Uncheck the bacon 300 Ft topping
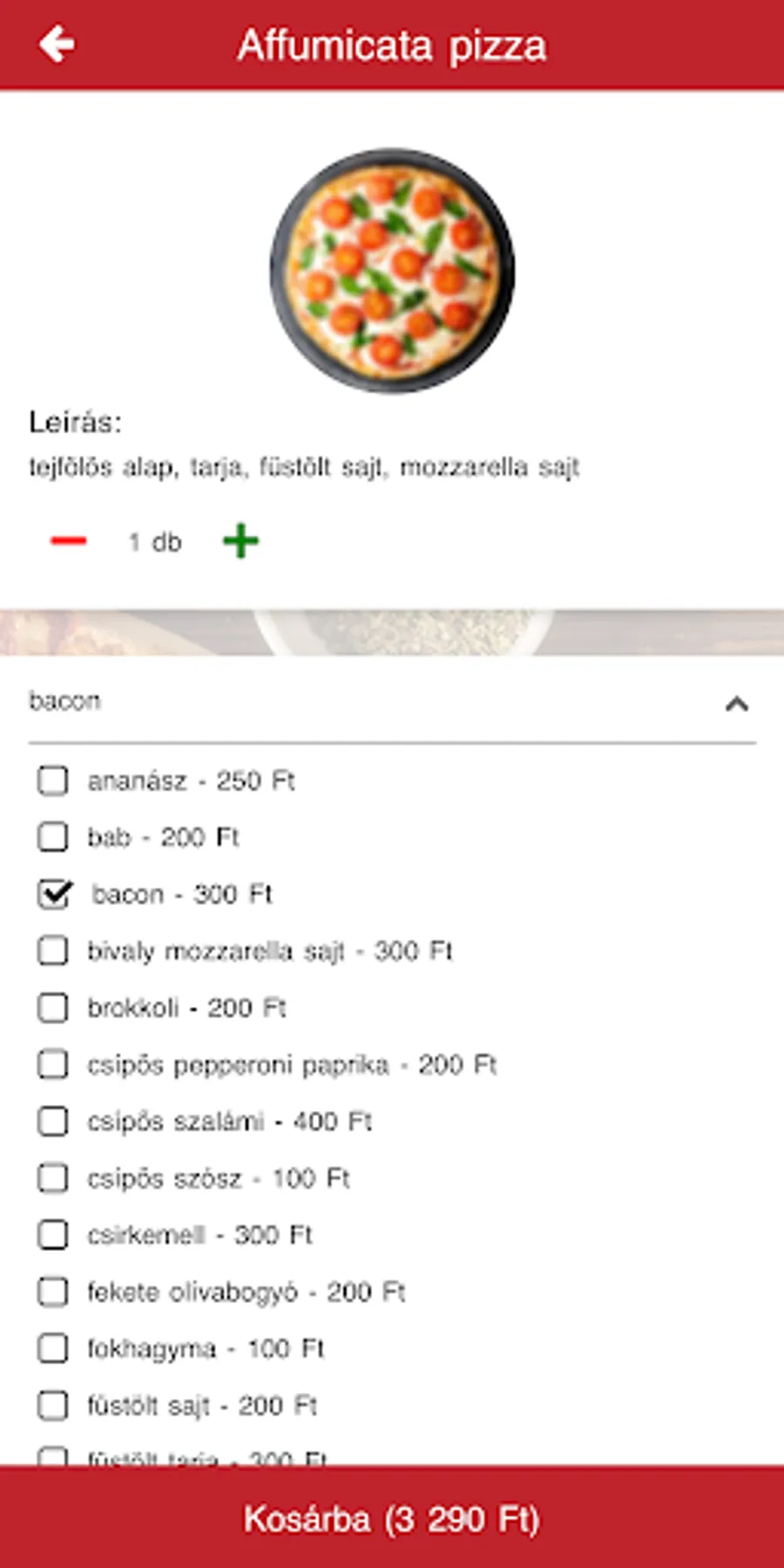This screenshot has height=1568, width=784. pyautogui.click(x=54, y=894)
